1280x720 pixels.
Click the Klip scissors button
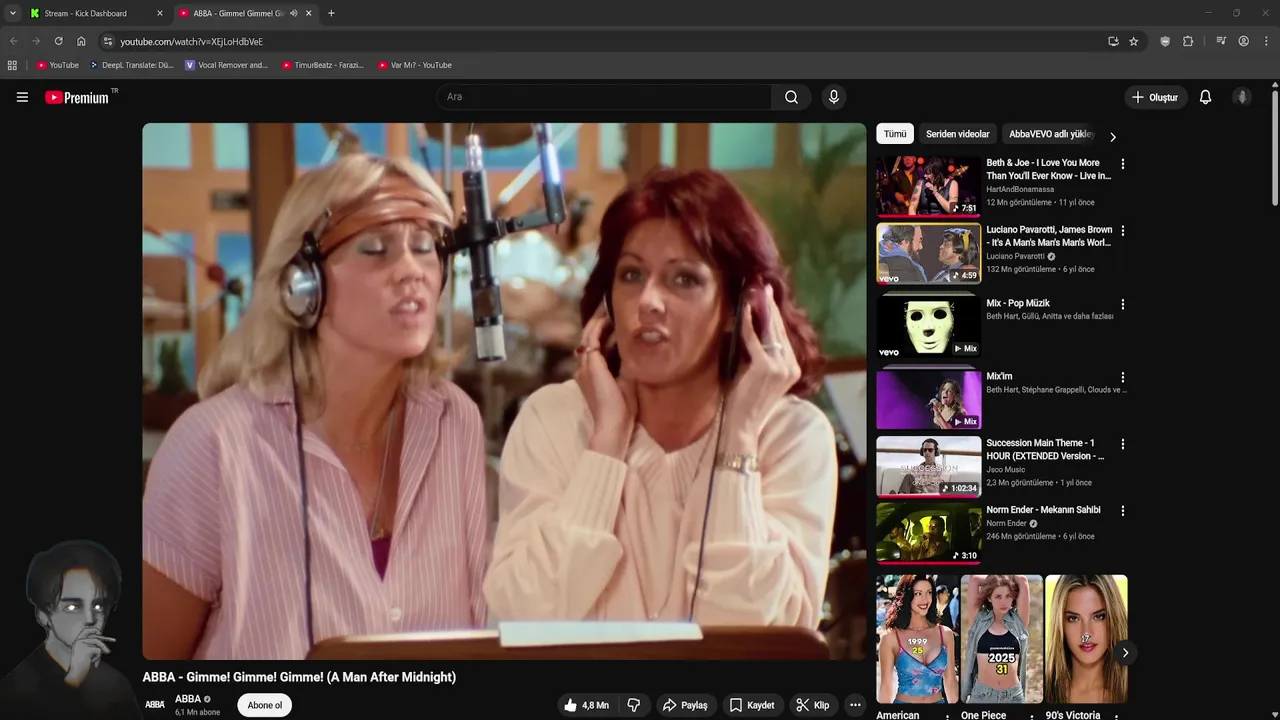click(x=812, y=705)
